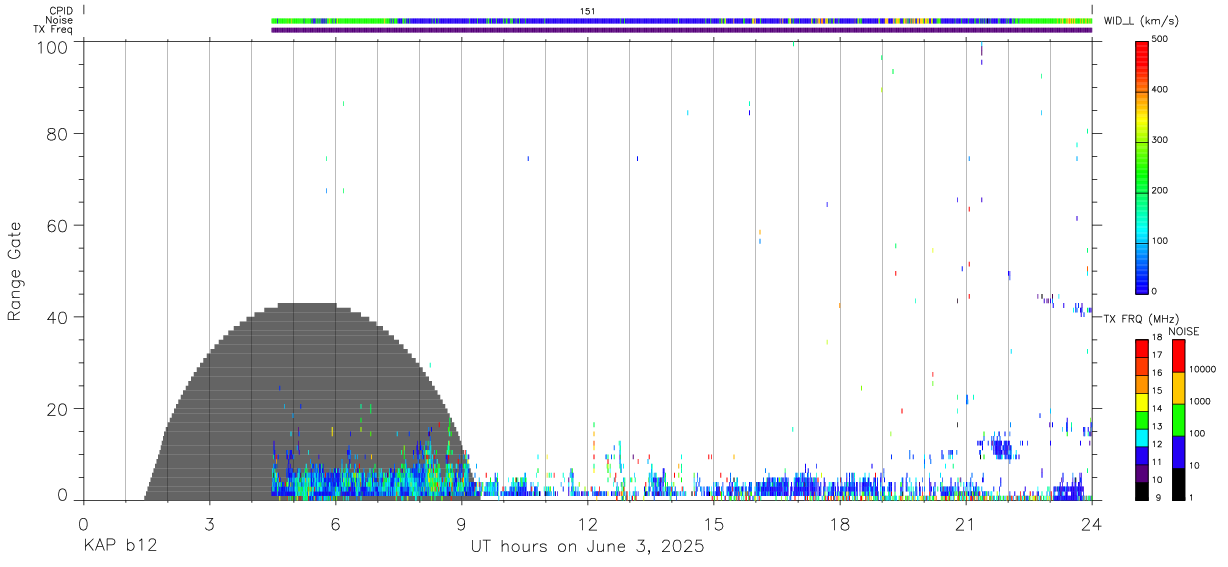Click the CPID value '151'
The width and height of the screenshot is (1228, 567).
(x=588, y=11)
